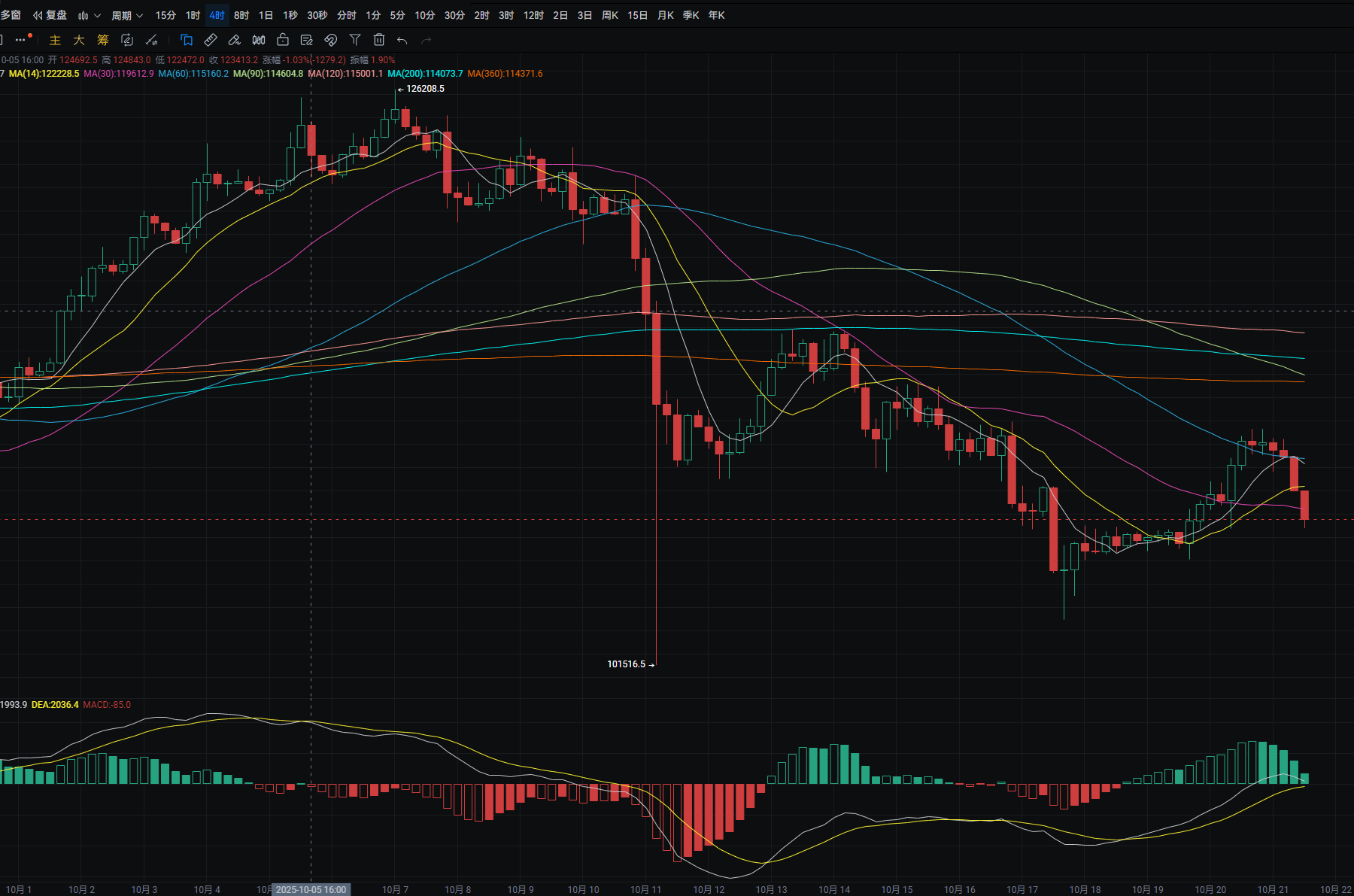Click the undo arrow icon

[x=402, y=40]
